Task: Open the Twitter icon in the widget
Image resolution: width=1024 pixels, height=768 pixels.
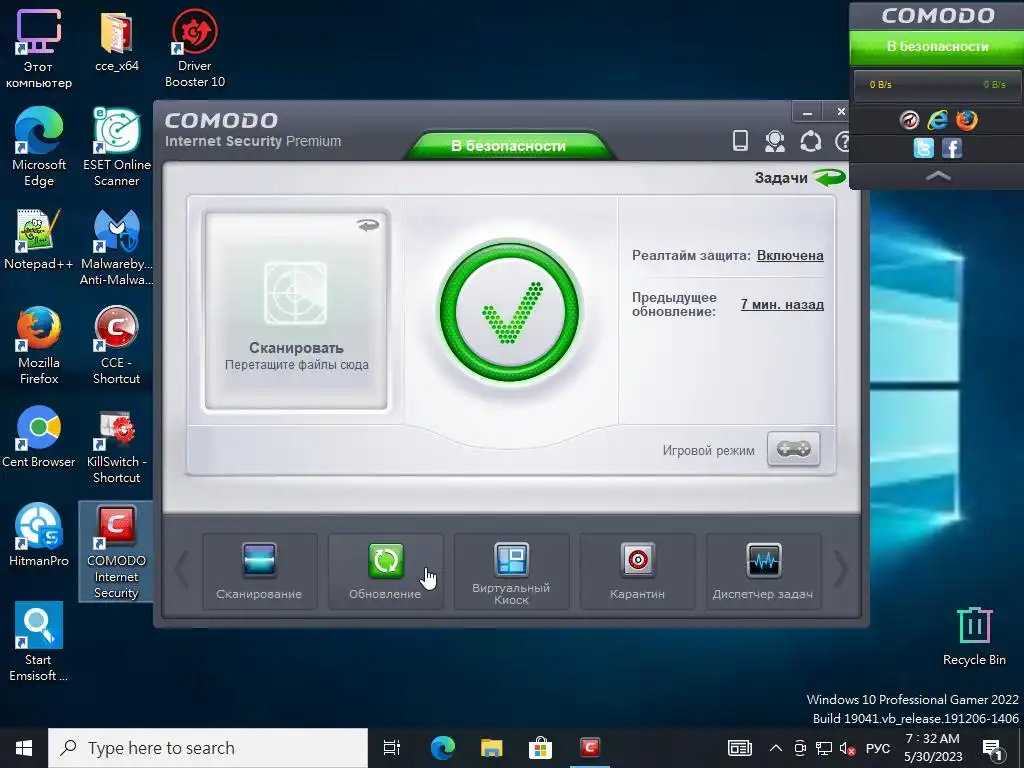Action: tap(923, 148)
